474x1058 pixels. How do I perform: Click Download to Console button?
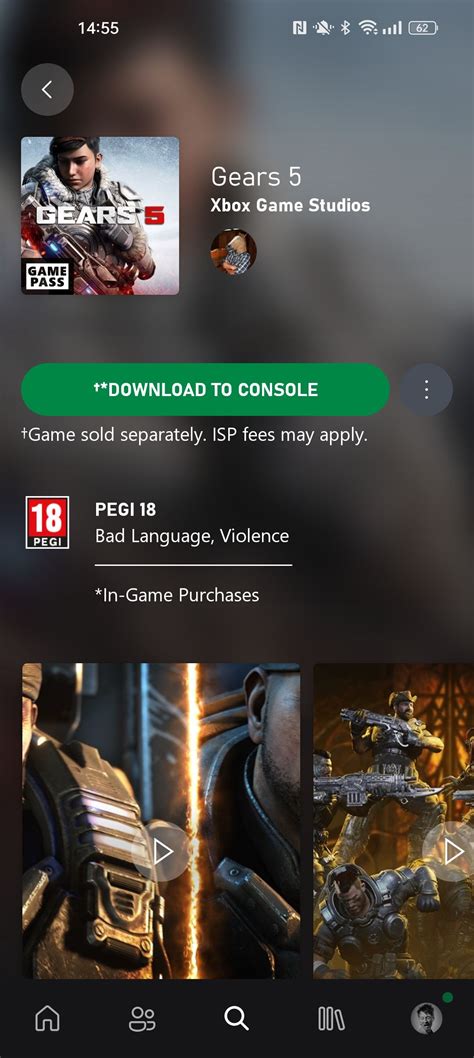[x=205, y=389]
